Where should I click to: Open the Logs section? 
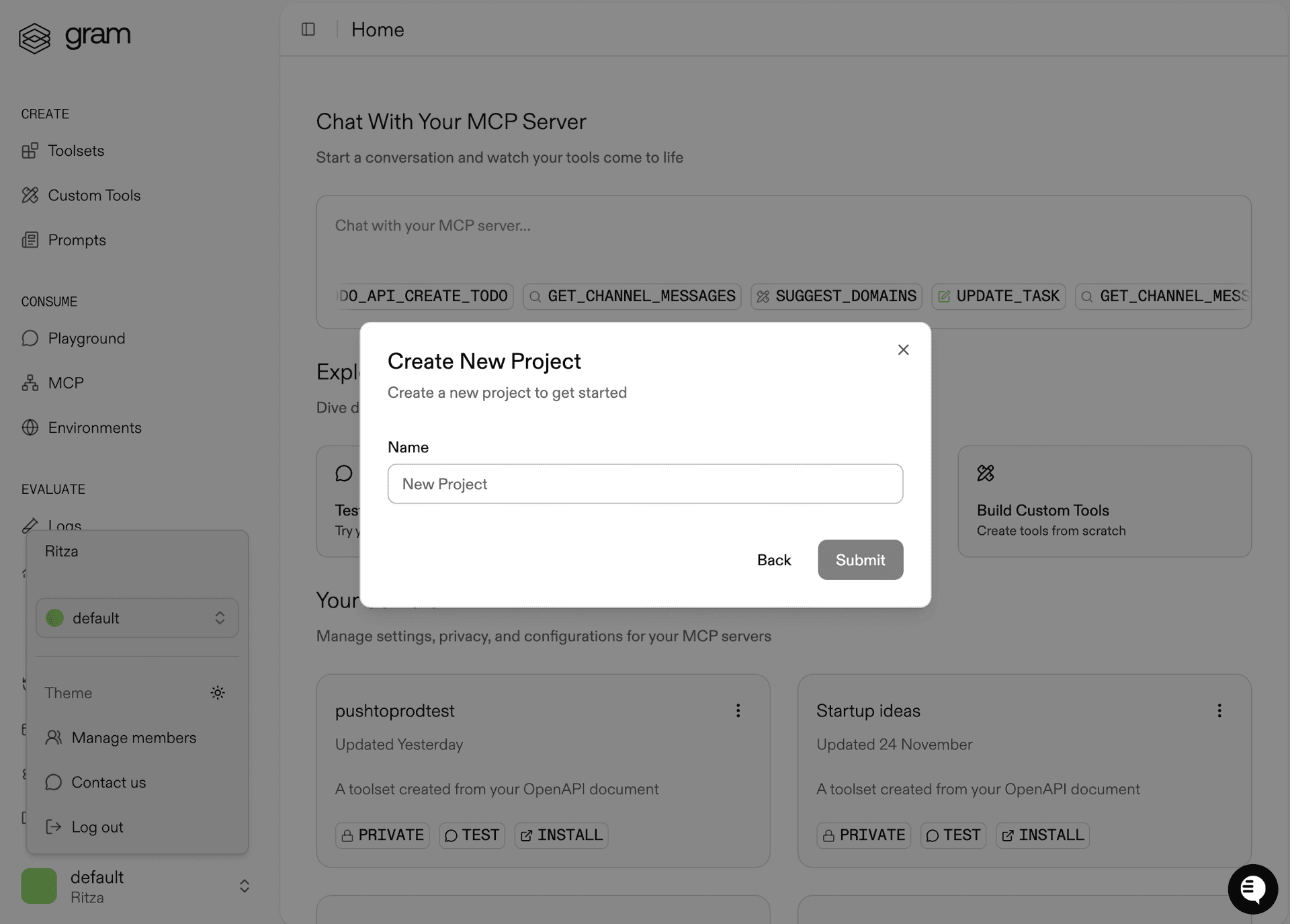pyautogui.click(x=64, y=526)
